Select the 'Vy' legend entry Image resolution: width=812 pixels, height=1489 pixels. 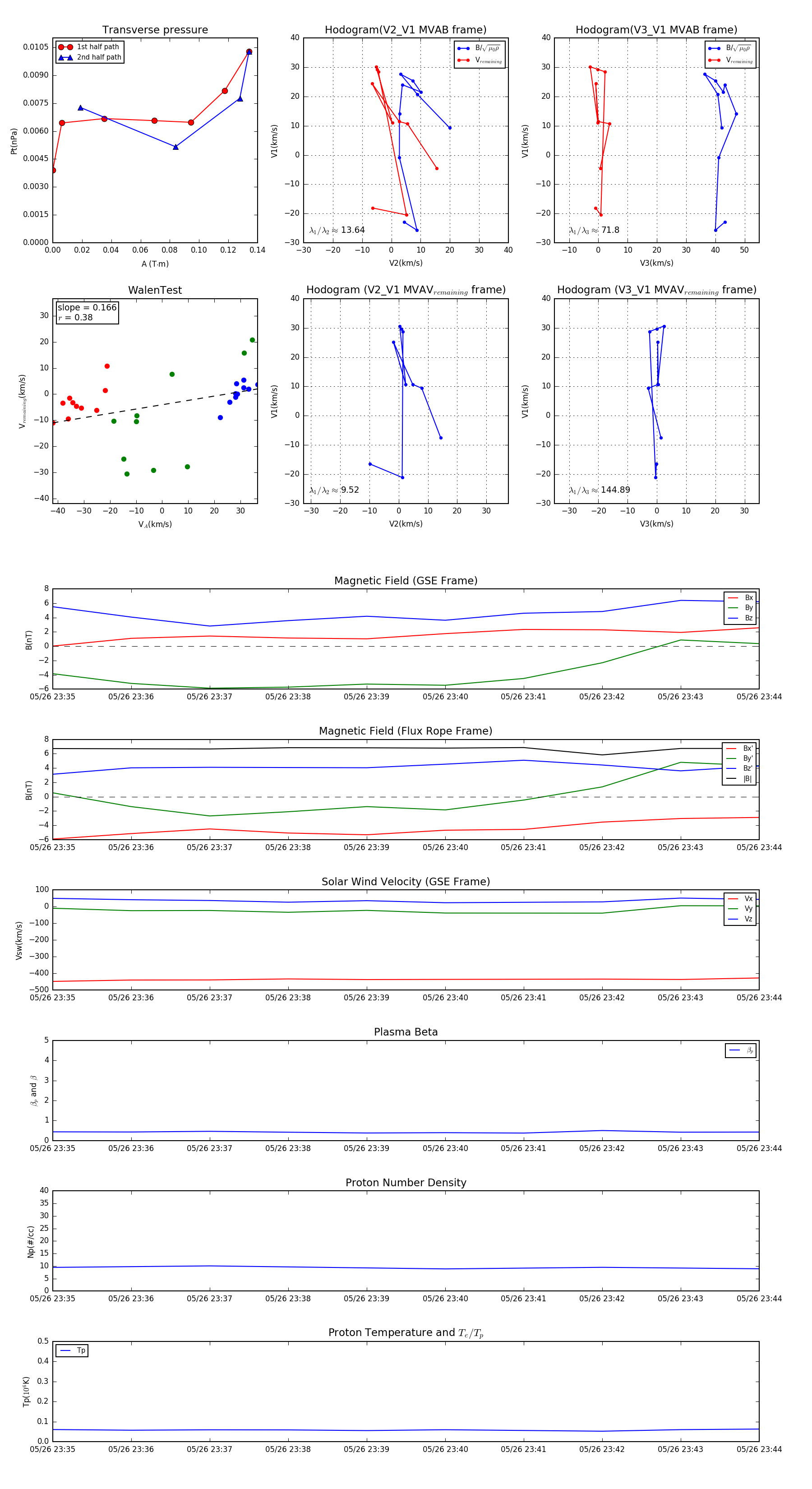(x=740, y=909)
